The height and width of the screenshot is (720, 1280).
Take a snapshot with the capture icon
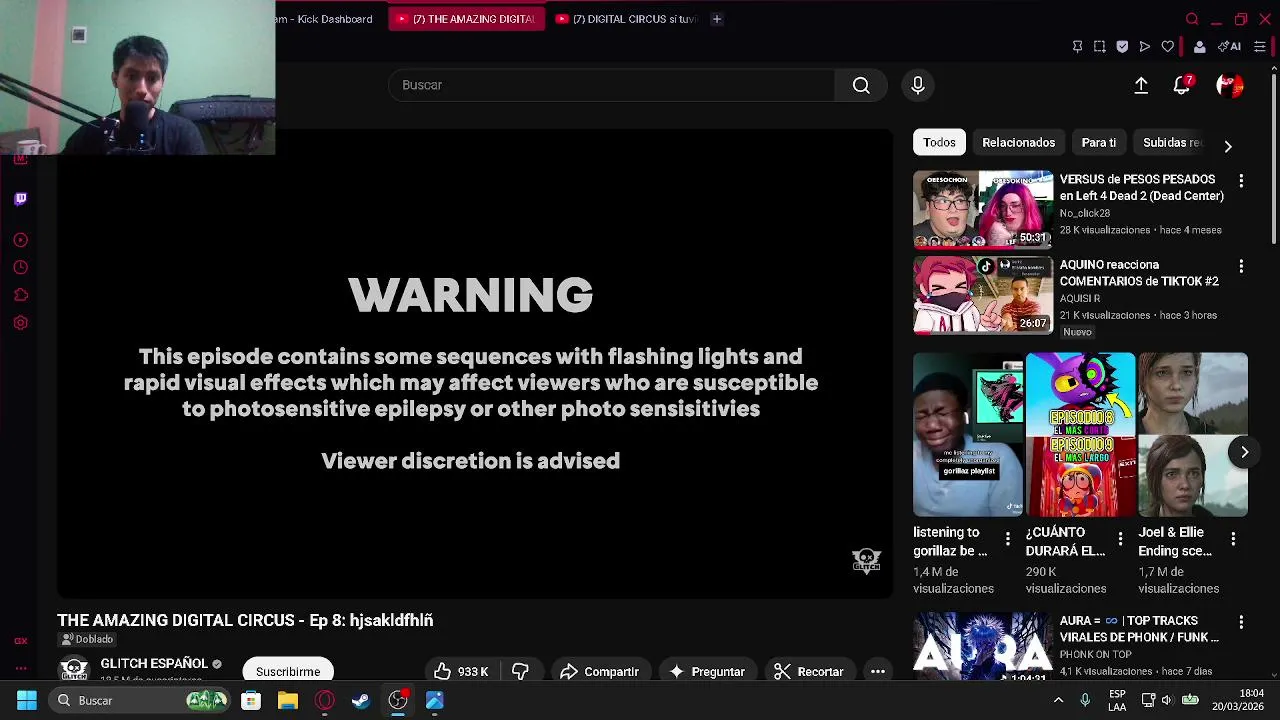tap(1099, 46)
